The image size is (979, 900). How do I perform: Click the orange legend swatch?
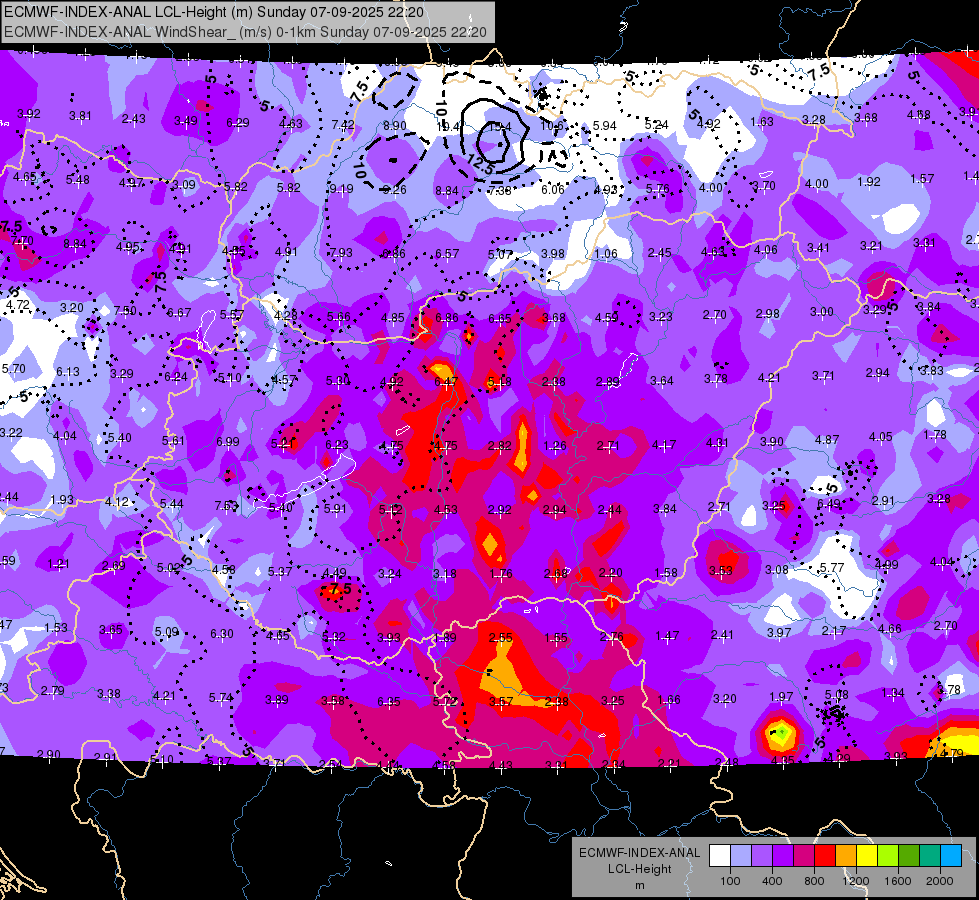coord(846,856)
